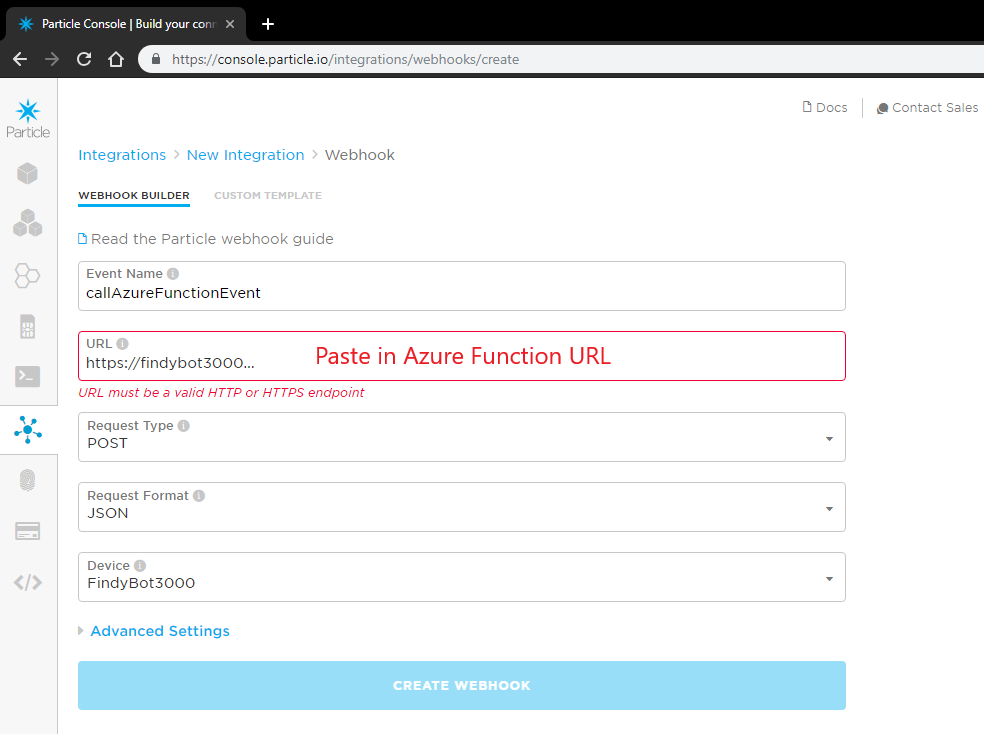The height and width of the screenshot is (734, 984).
Task: Open the hexagon network icon in sidebar
Action: coord(28,275)
